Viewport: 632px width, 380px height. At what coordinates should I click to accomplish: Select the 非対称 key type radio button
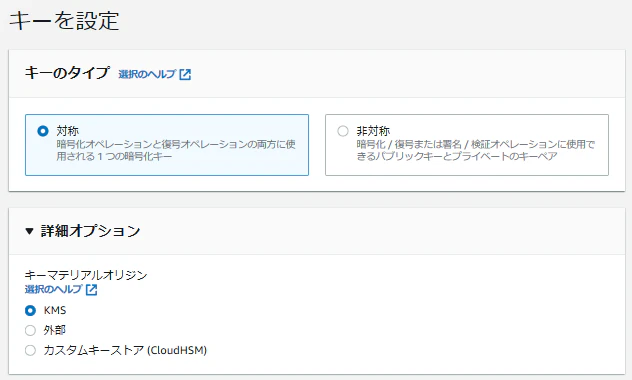click(x=343, y=131)
